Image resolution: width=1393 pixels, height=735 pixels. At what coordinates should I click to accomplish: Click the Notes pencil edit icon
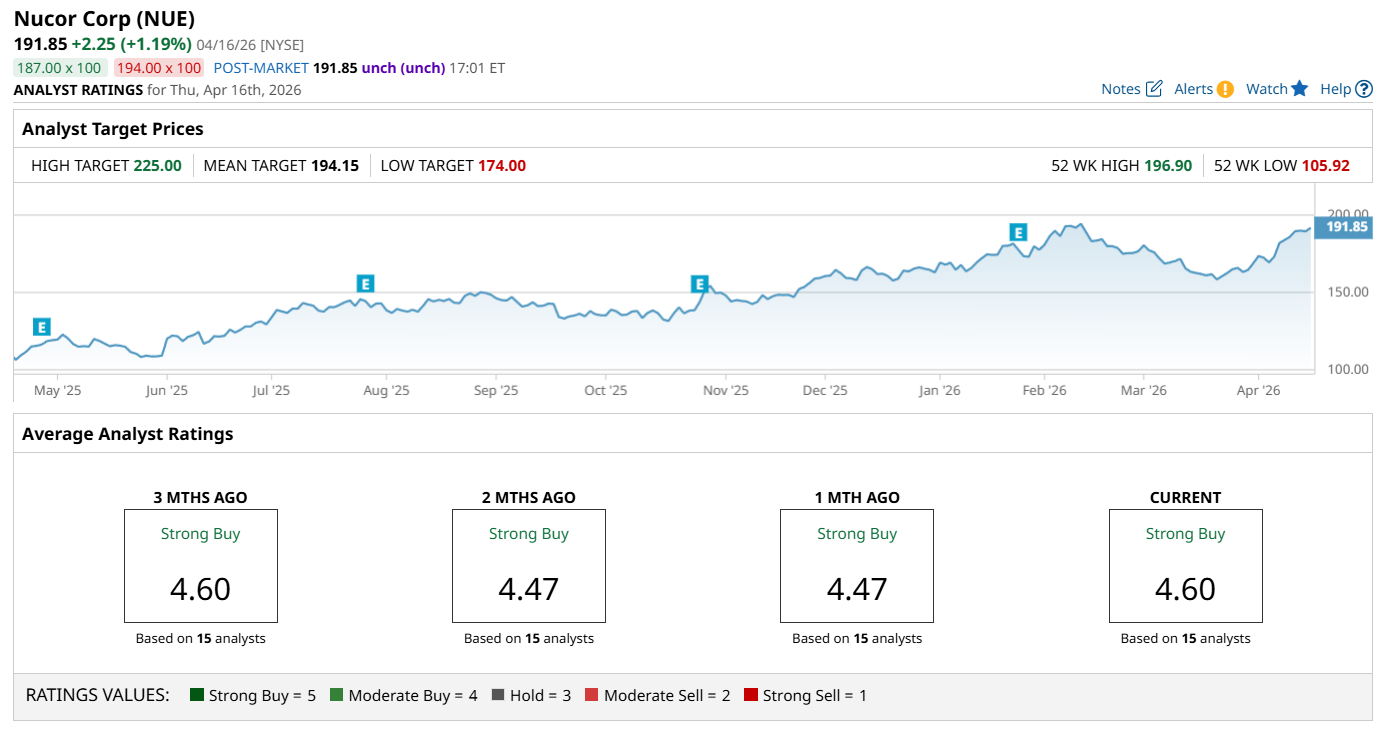tap(1154, 89)
